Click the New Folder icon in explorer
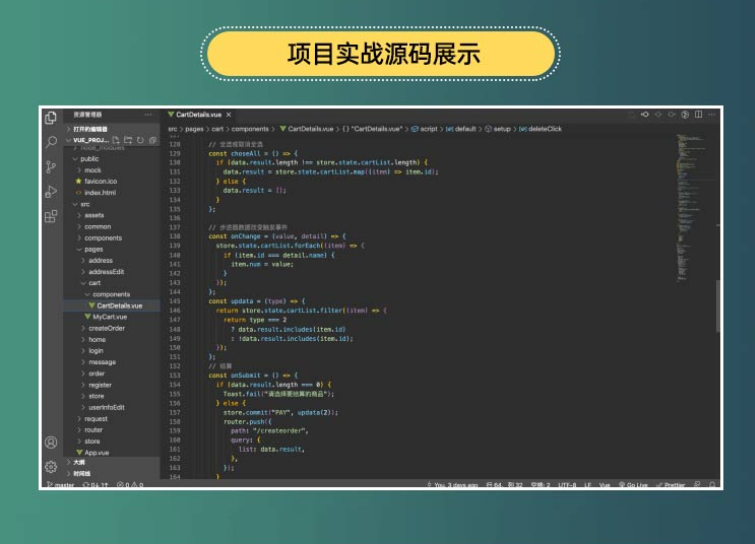The height and width of the screenshot is (544, 755). click(128, 140)
